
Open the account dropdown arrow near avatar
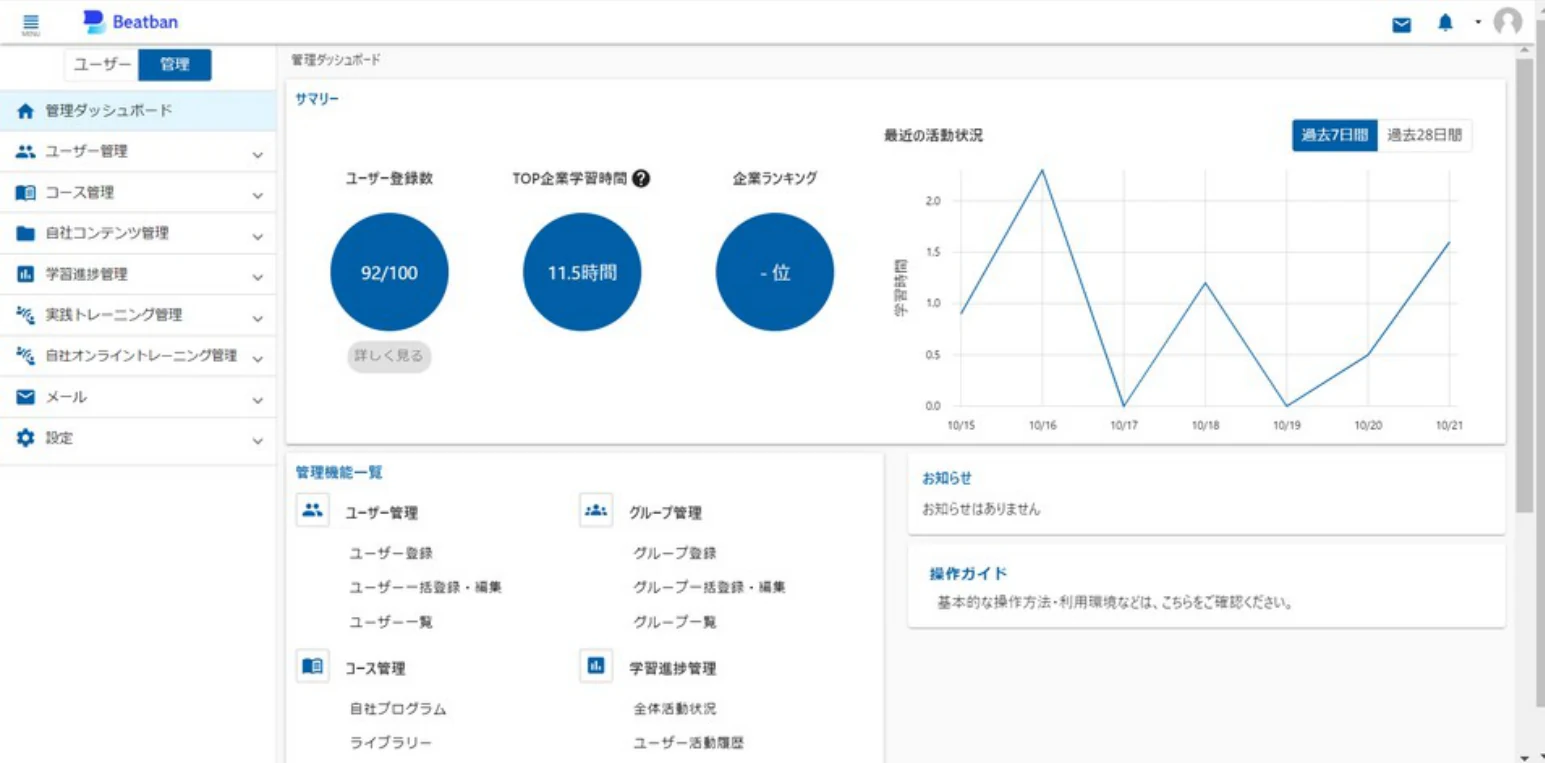coord(1477,22)
